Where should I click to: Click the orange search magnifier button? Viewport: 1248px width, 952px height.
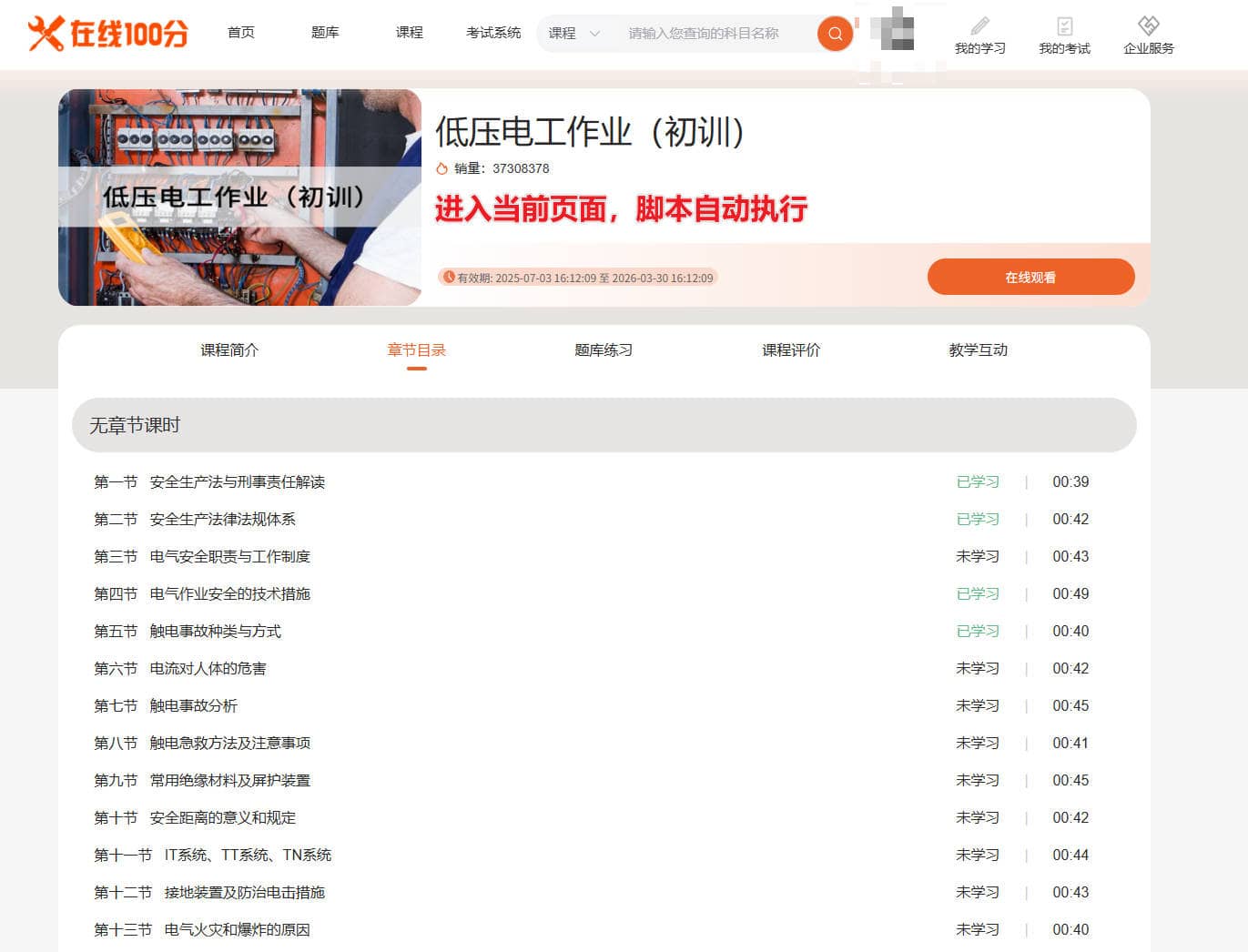click(835, 34)
